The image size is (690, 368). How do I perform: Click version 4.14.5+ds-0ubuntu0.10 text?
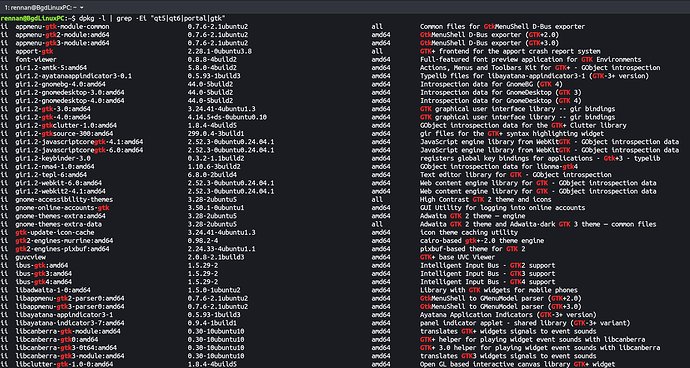[227, 117]
